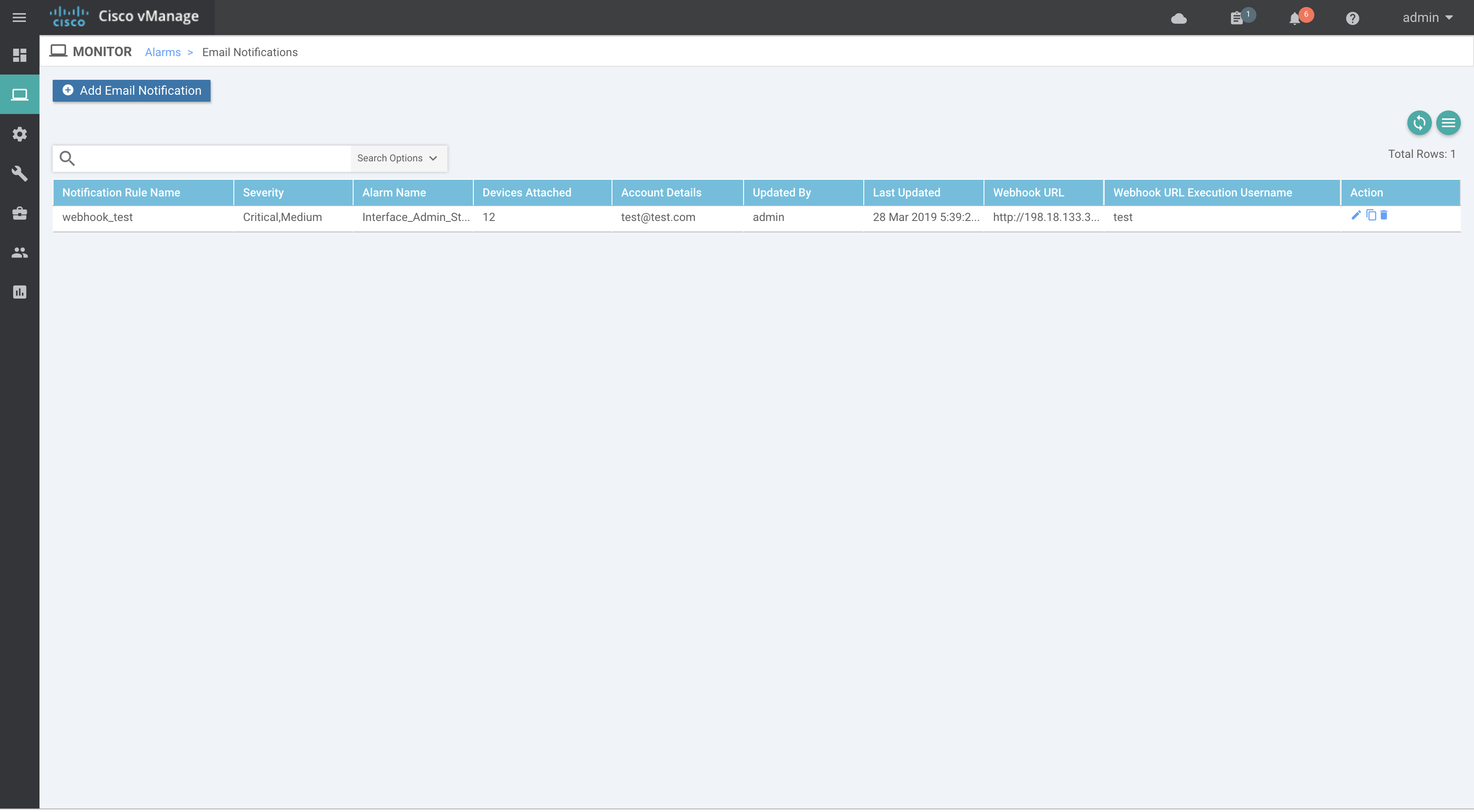Open the Tools wrench section

click(x=20, y=174)
